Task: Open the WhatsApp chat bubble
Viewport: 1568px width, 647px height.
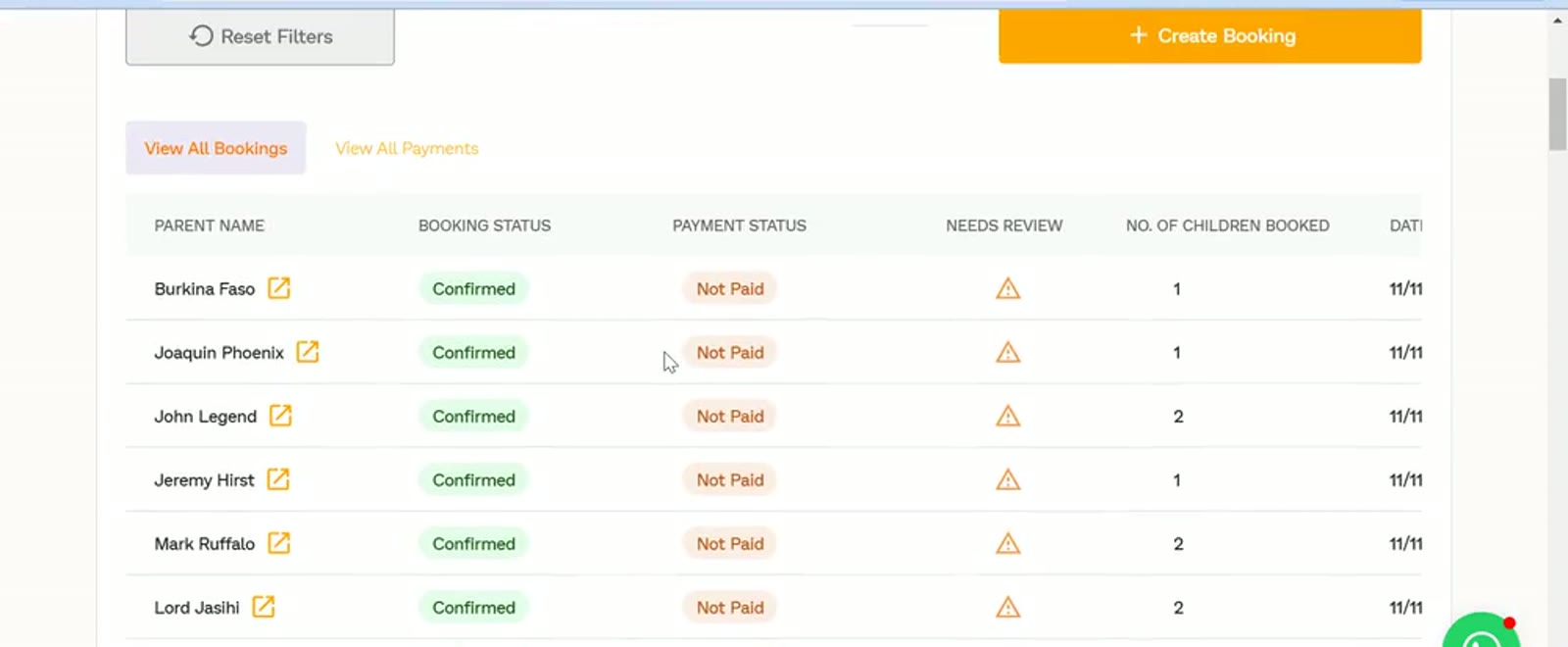Action: pyautogui.click(x=1482, y=630)
